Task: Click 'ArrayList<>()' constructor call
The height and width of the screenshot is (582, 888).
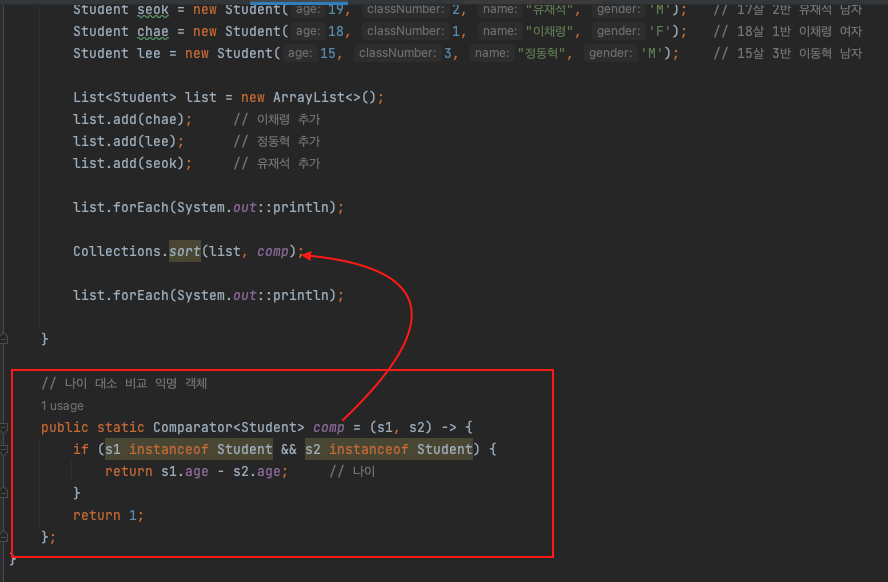Action: pyautogui.click(x=325, y=97)
